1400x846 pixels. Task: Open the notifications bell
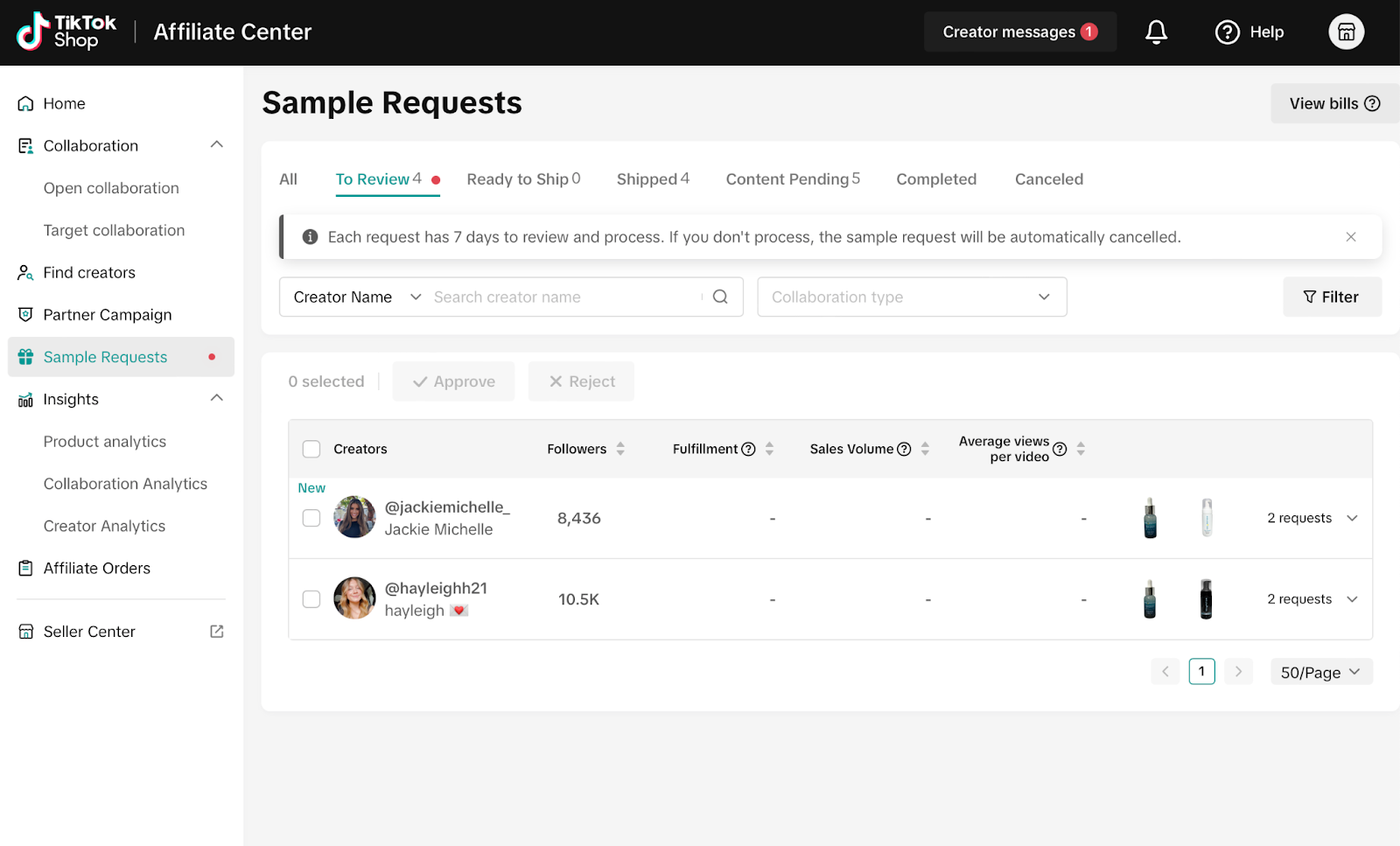[1156, 32]
